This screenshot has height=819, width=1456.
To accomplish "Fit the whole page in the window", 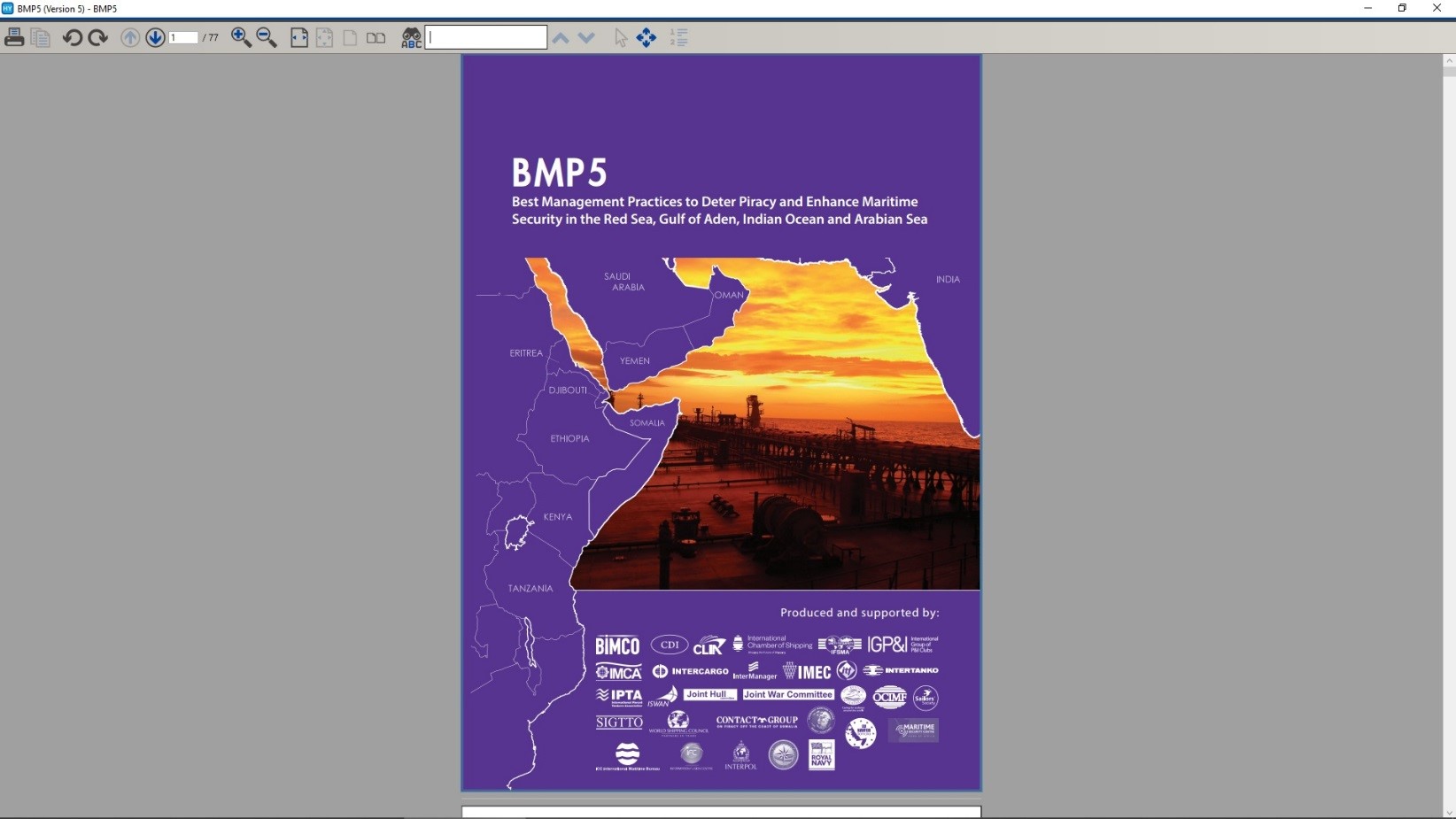I will click(325, 37).
